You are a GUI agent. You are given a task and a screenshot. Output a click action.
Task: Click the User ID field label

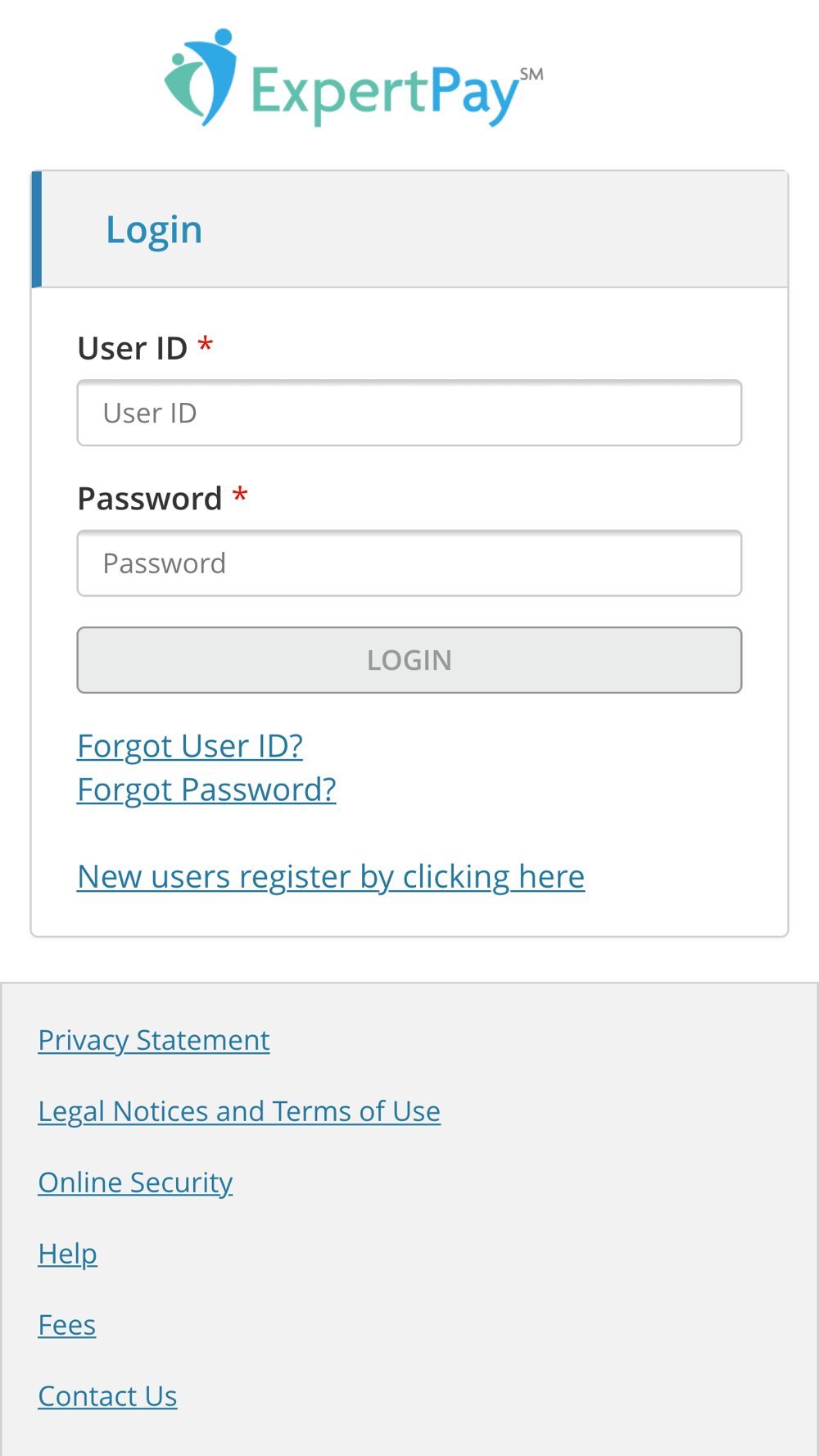(x=133, y=348)
